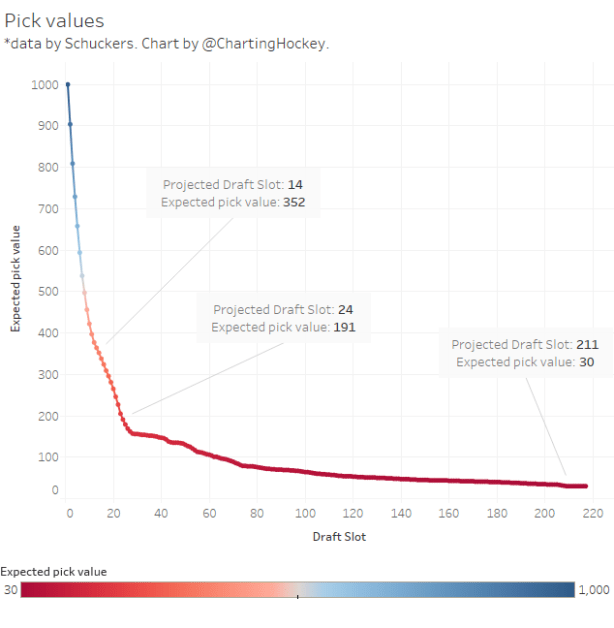The height and width of the screenshot is (628, 614).
Task: Click the second data point near 900
Action: (70, 125)
